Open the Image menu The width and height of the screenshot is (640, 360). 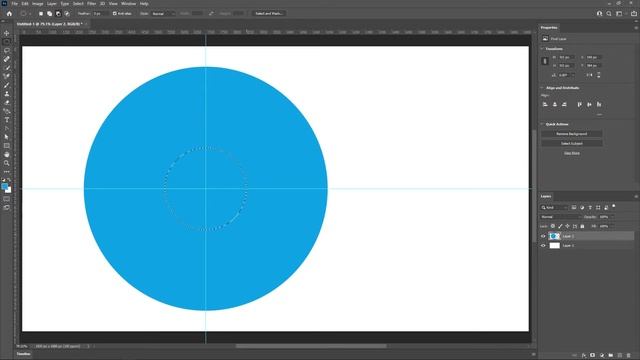pyautogui.click(x=38, y=4)
